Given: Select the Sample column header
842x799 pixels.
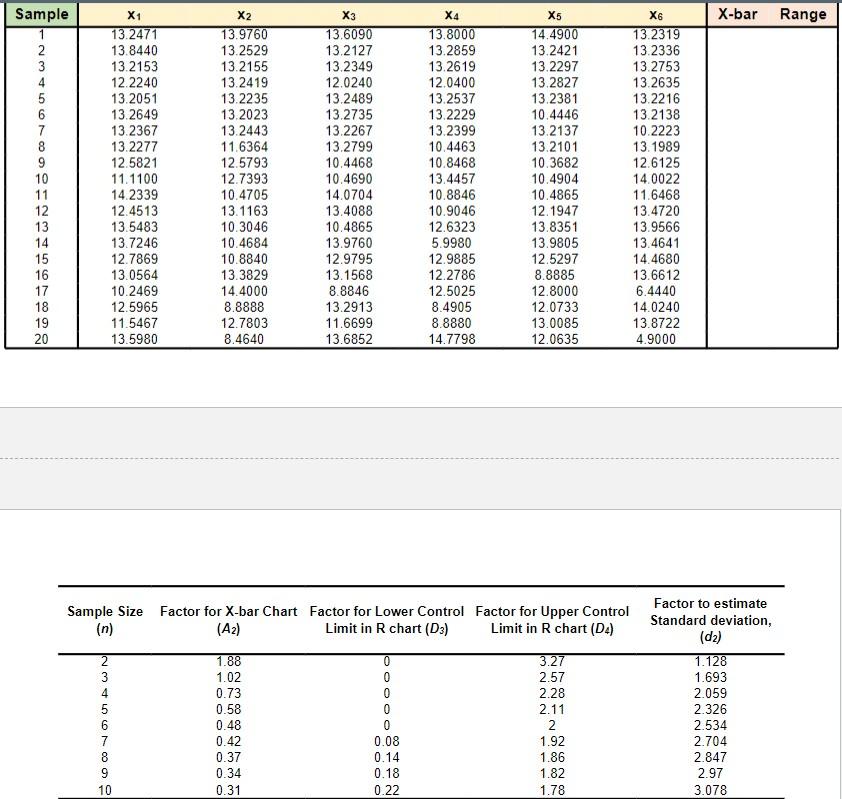Looking at the screenshot, I should [40, 13].
